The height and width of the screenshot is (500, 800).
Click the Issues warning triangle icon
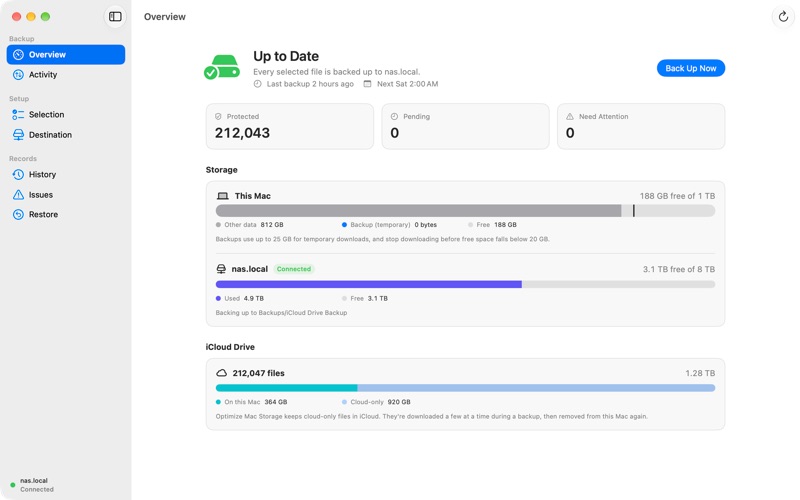(x=18, y=195)
